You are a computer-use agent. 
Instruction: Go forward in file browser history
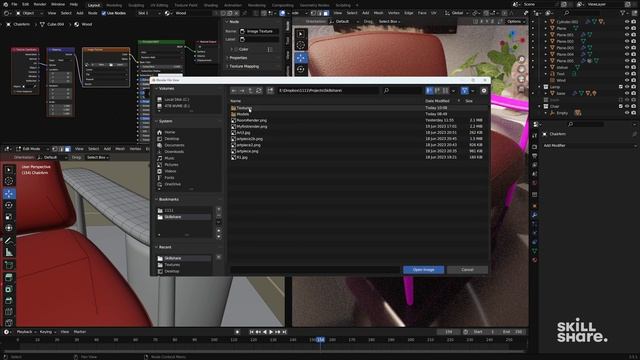[x=242, y=91]
